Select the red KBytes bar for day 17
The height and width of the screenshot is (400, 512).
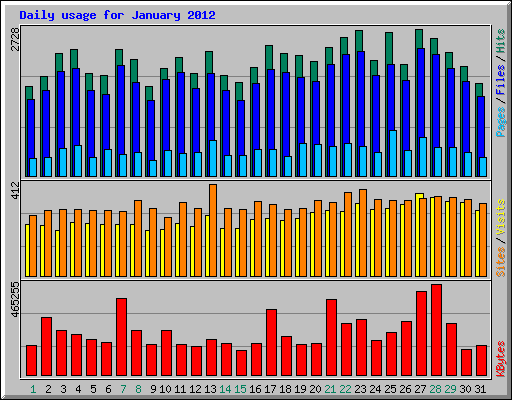click(271, 343)
